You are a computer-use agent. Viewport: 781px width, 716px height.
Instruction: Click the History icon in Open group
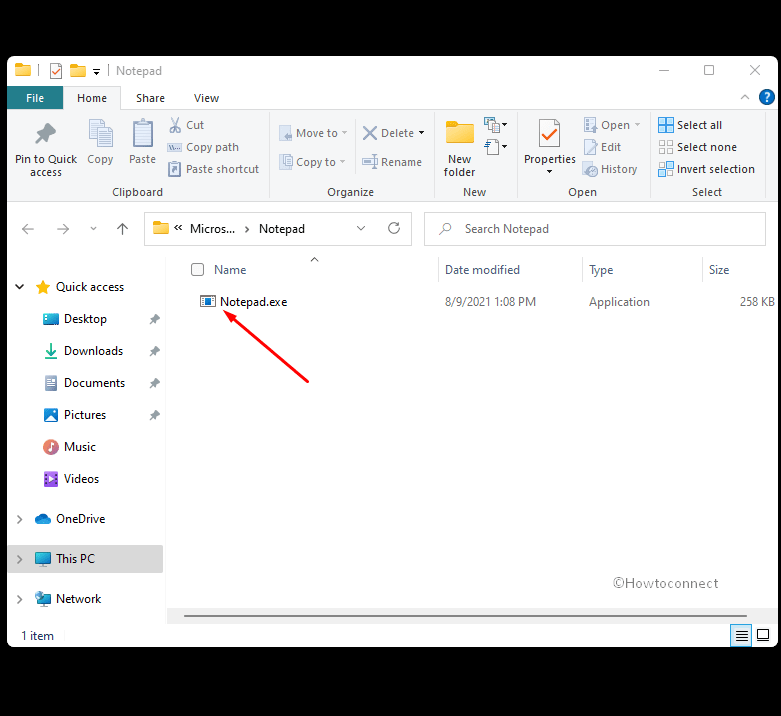(x=591, y=169)
